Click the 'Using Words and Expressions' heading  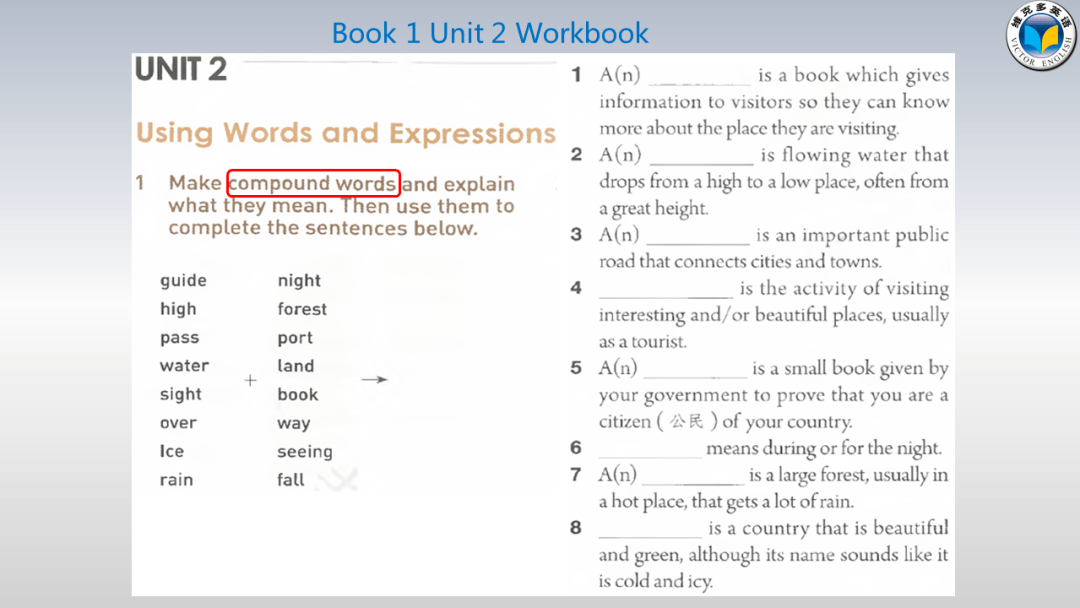[x=345, y=133]
